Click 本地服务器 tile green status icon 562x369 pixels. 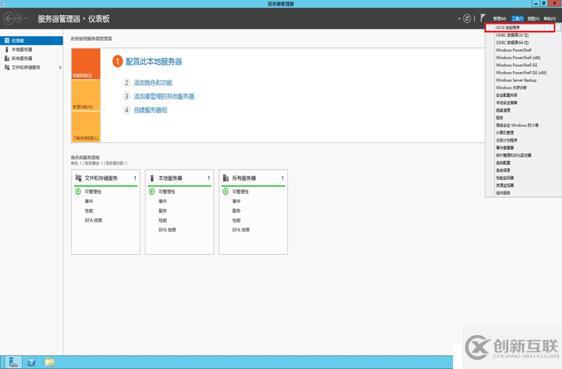point(152,192)
